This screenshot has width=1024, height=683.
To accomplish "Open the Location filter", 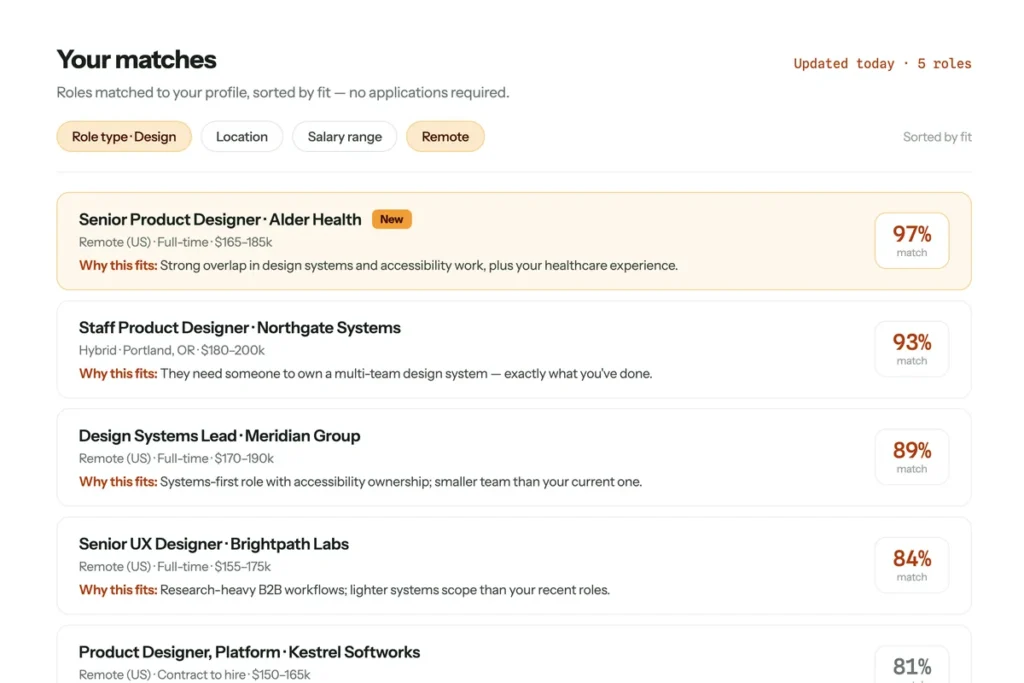I will tap(242, 136).
